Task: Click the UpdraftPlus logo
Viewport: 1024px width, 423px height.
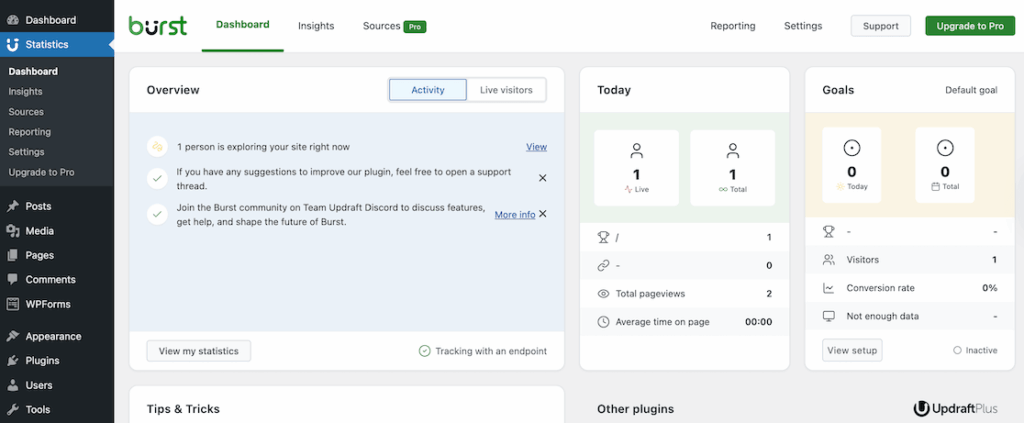Action: pyautogui.click(x=955, y=409)
